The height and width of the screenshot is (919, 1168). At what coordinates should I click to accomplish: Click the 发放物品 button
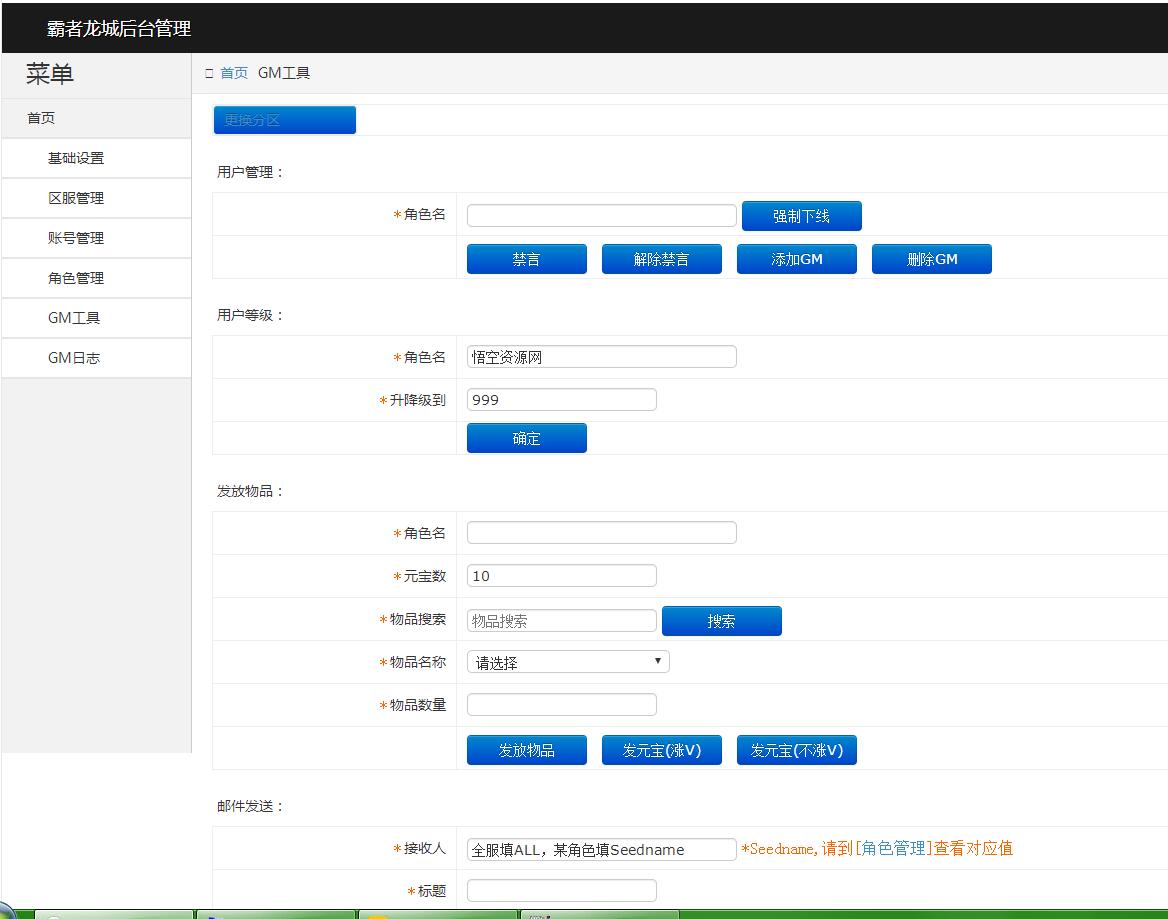tap(526, 750)
